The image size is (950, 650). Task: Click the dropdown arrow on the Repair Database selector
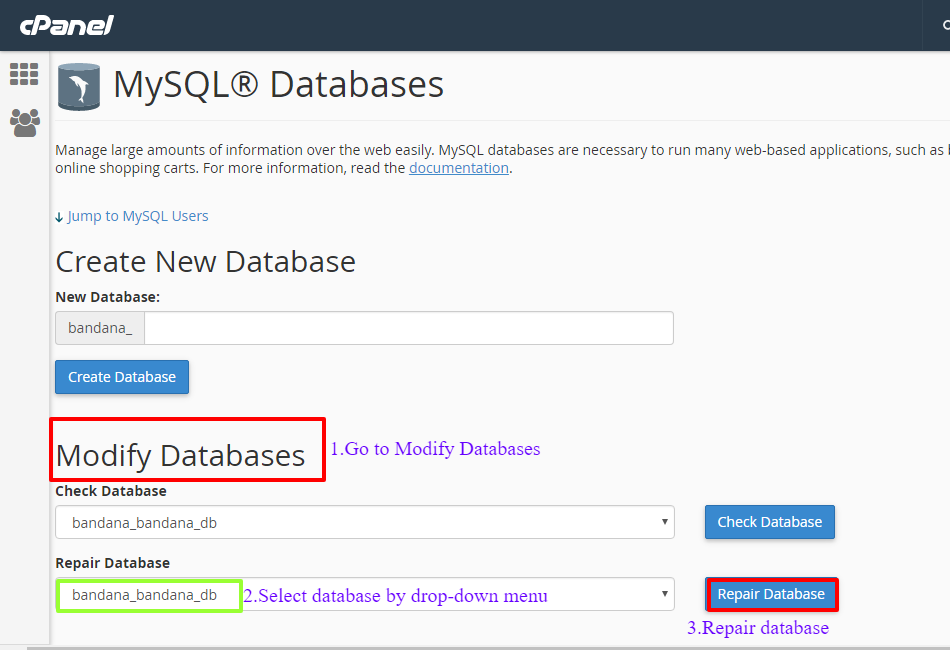coord(663,594)
